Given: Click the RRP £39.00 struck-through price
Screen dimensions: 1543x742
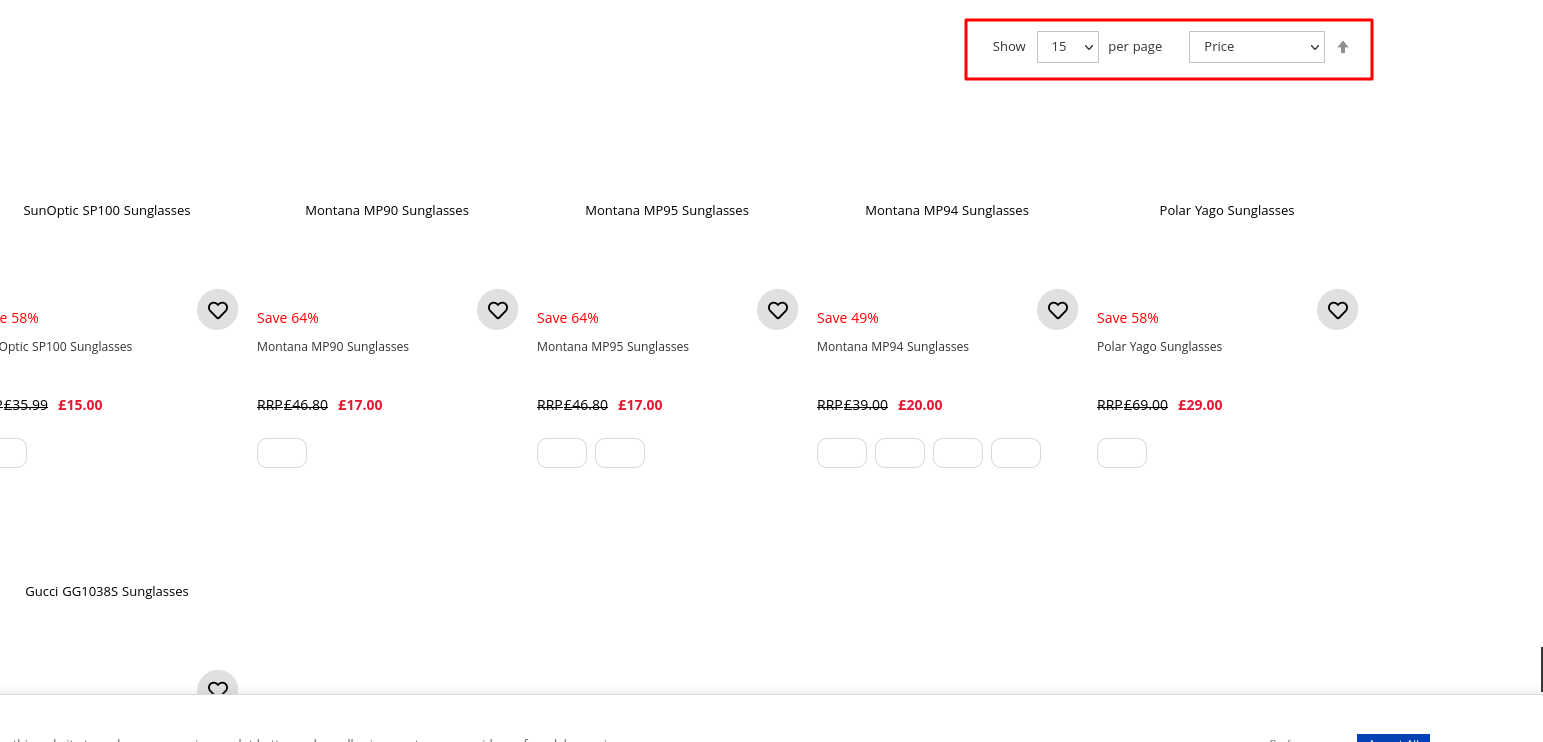Looking at the screenshot, I should pyautogui.click(x=852, y=405).
